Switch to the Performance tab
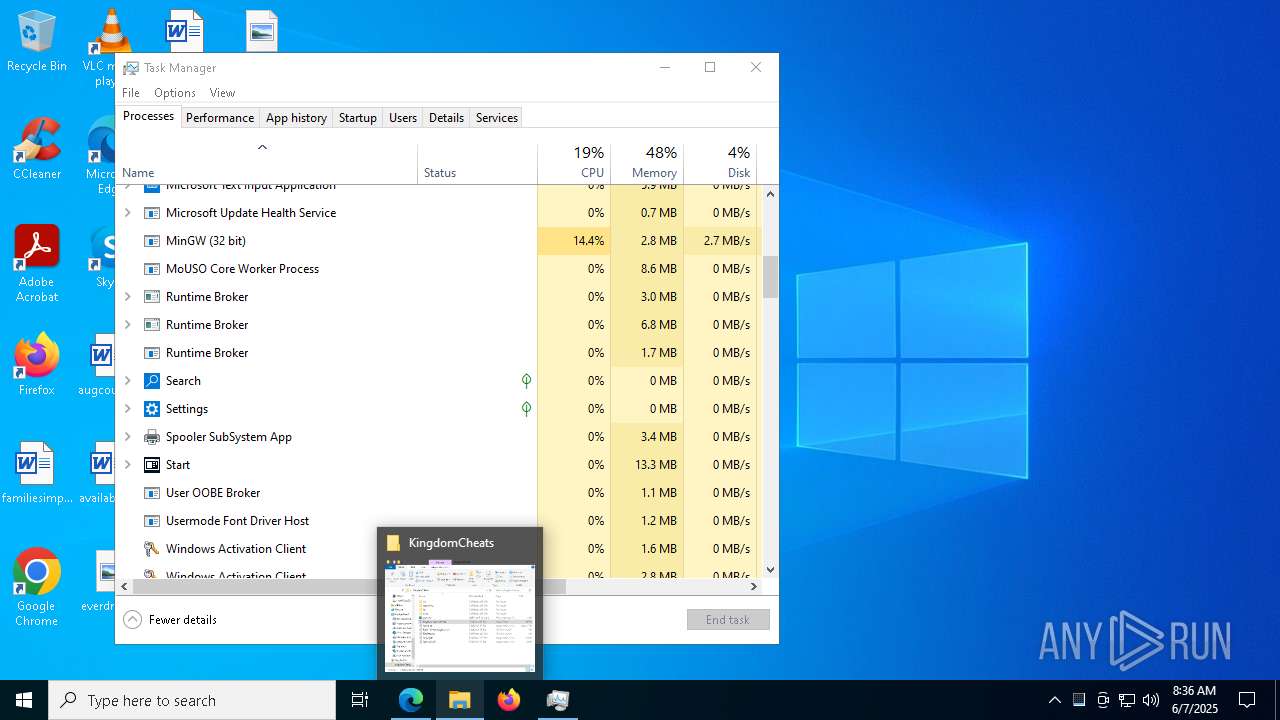Screen dimensions: 1280x720 coord(220,118)
